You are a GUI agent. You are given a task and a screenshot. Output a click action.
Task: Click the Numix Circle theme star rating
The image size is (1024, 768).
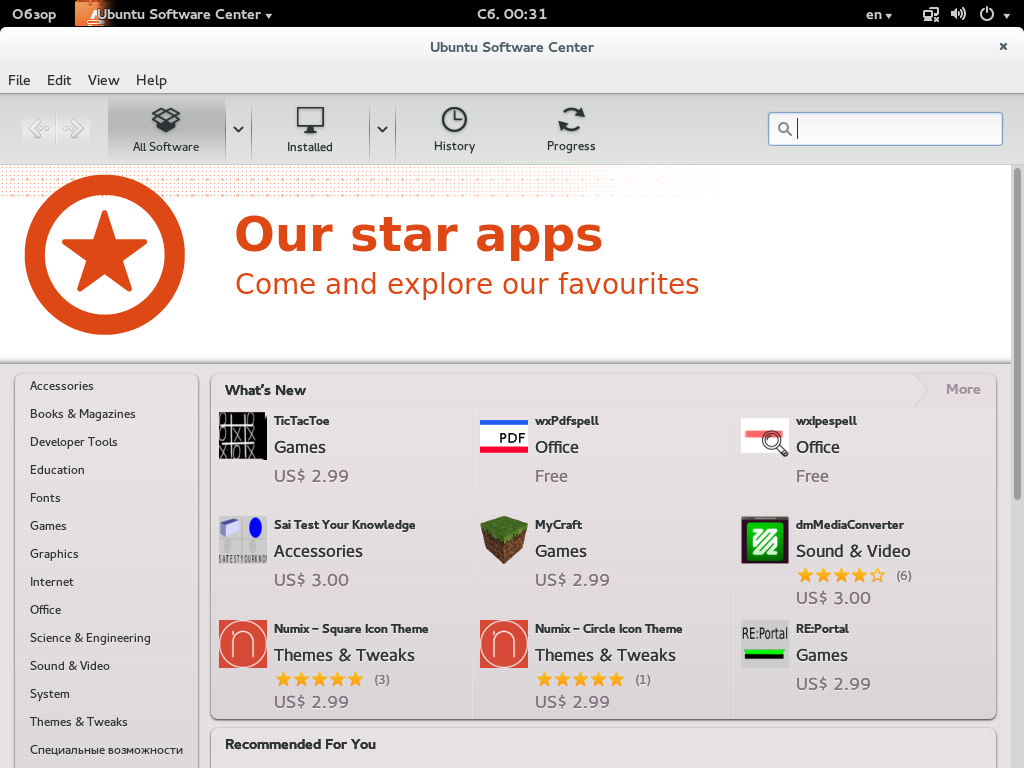580,679
